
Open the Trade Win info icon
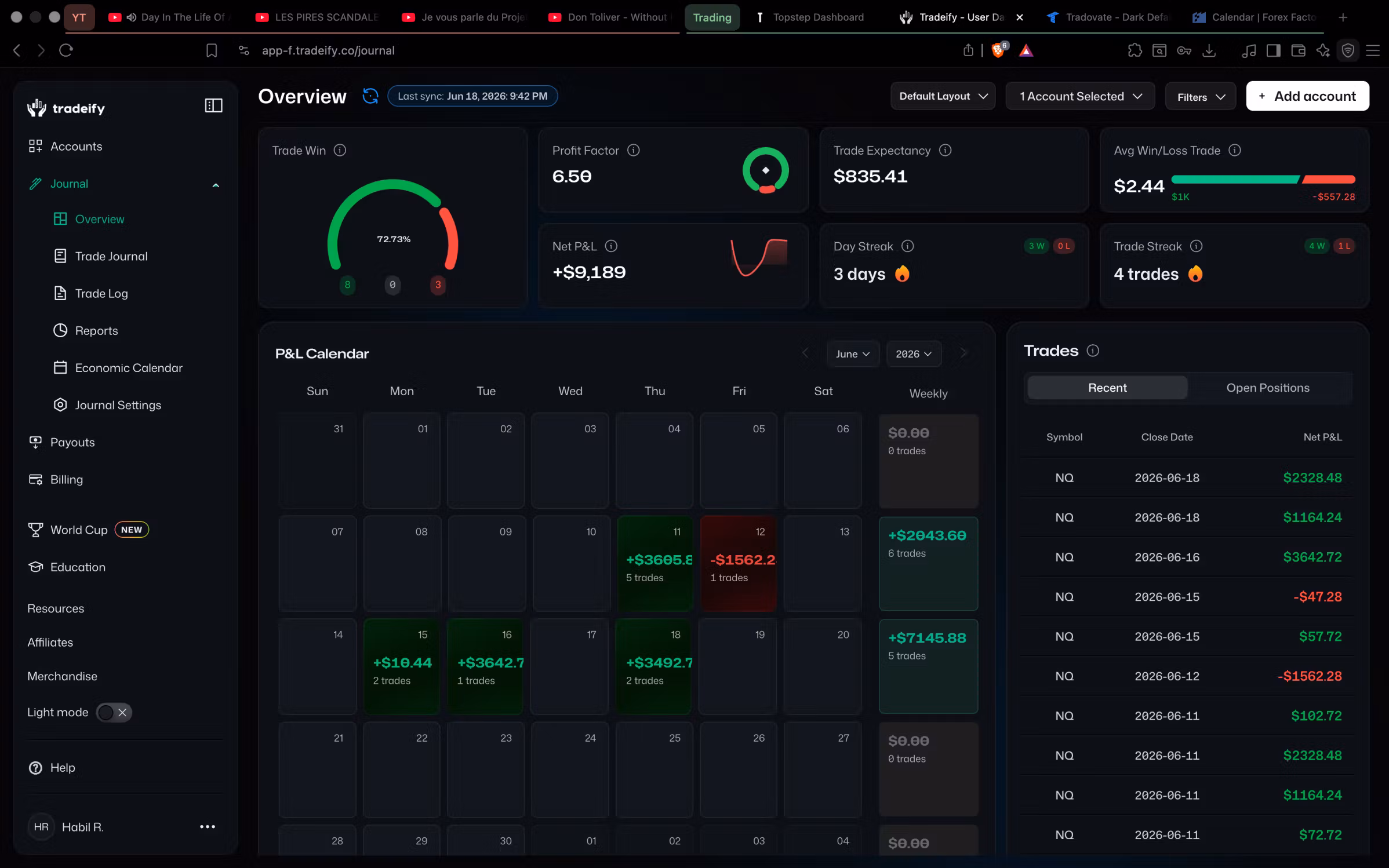coord(340,151)
